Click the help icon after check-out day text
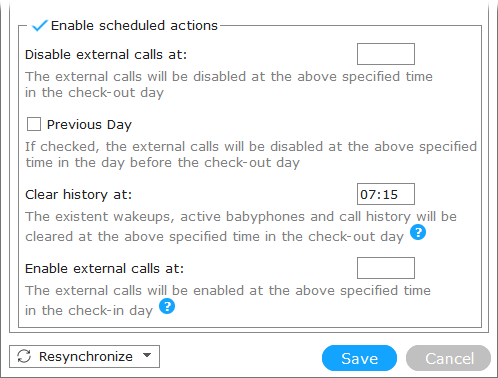Viewport: 498px width, 378px height. coord(418,232)
